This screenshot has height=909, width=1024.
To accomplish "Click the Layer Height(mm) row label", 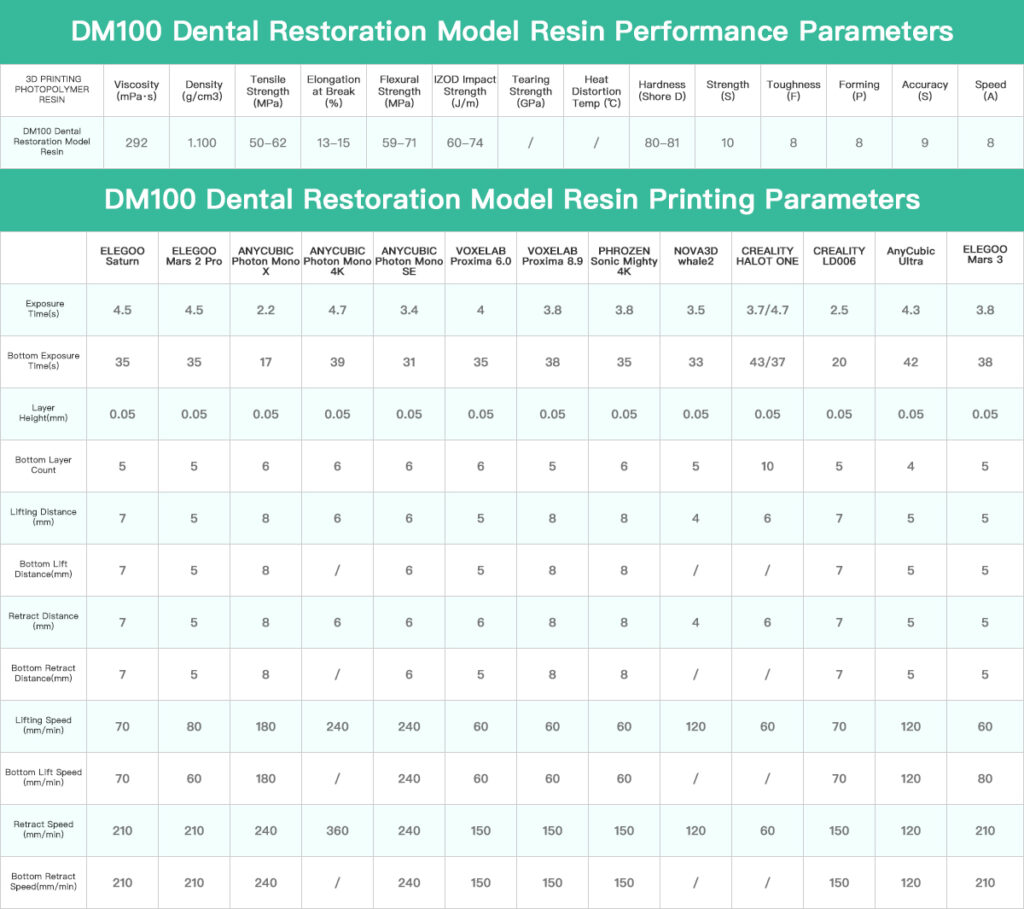I will coord(44,413).
